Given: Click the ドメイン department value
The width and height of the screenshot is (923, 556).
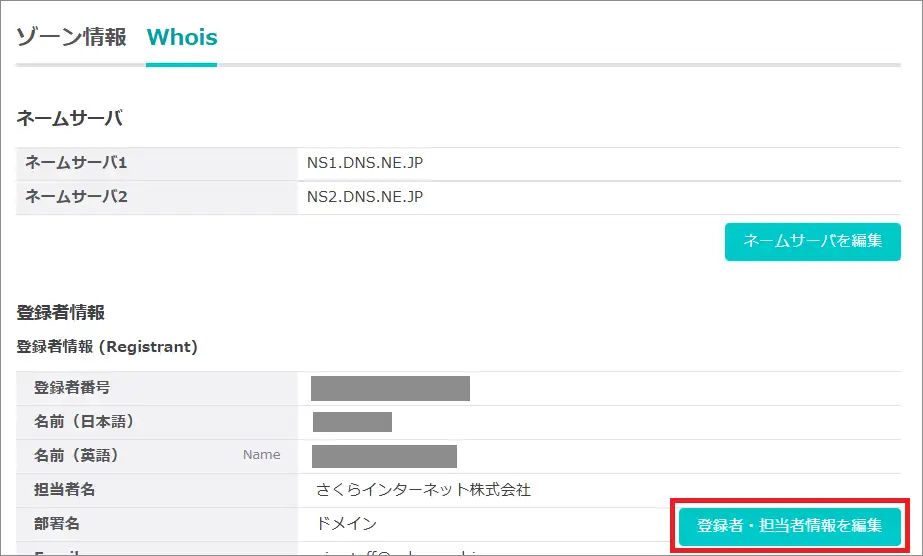Looking at the screenshot, I should pos(346,524).
